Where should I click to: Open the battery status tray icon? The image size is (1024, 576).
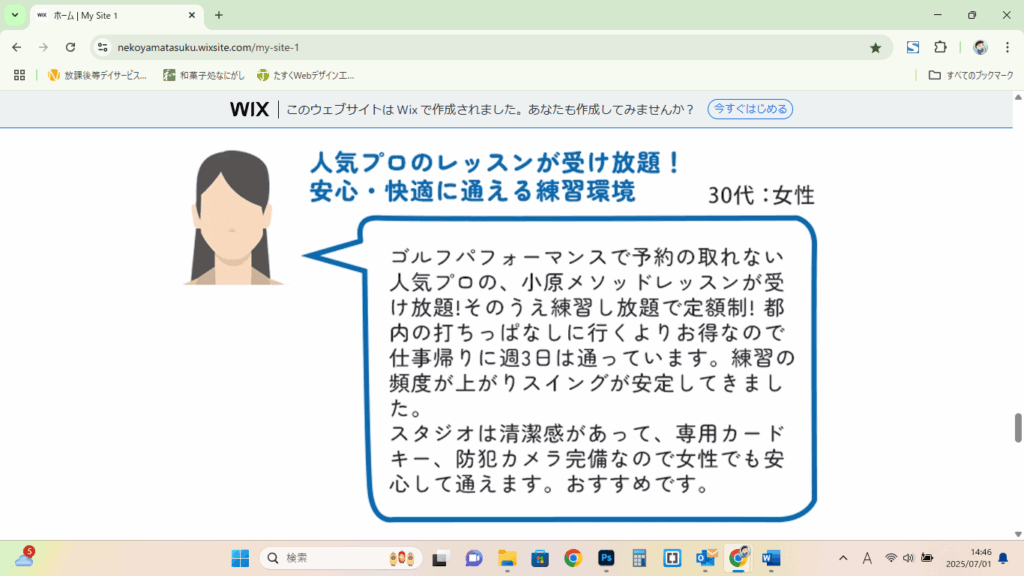pos(927,558)
